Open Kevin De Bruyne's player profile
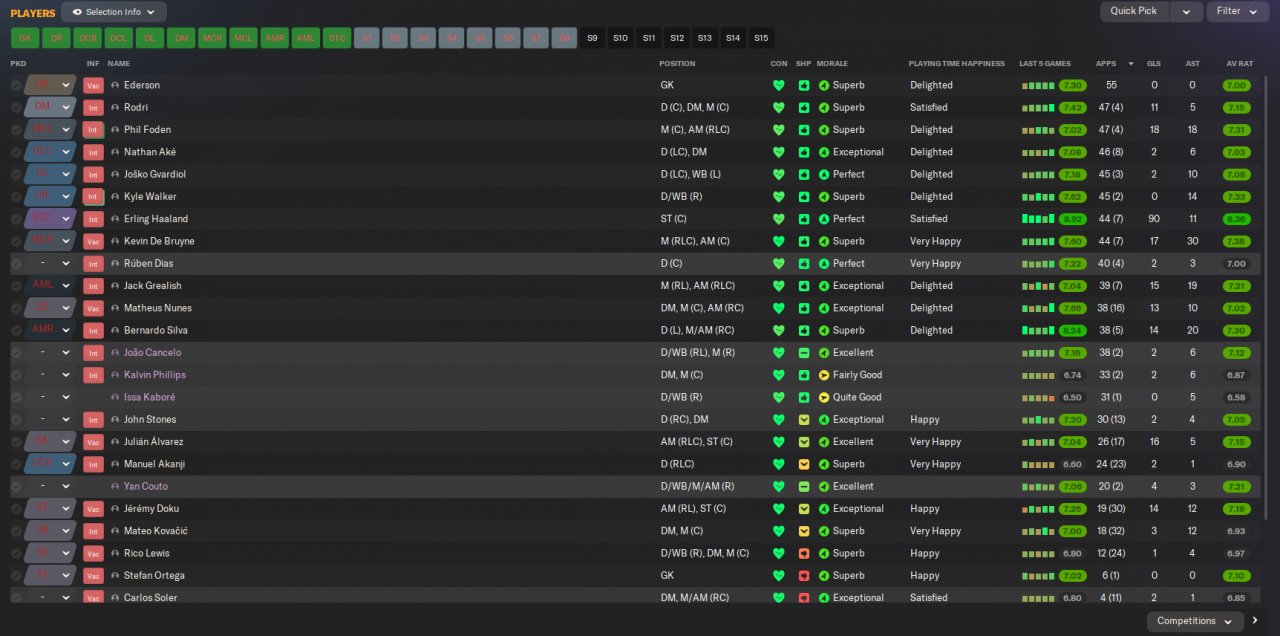 159,241
